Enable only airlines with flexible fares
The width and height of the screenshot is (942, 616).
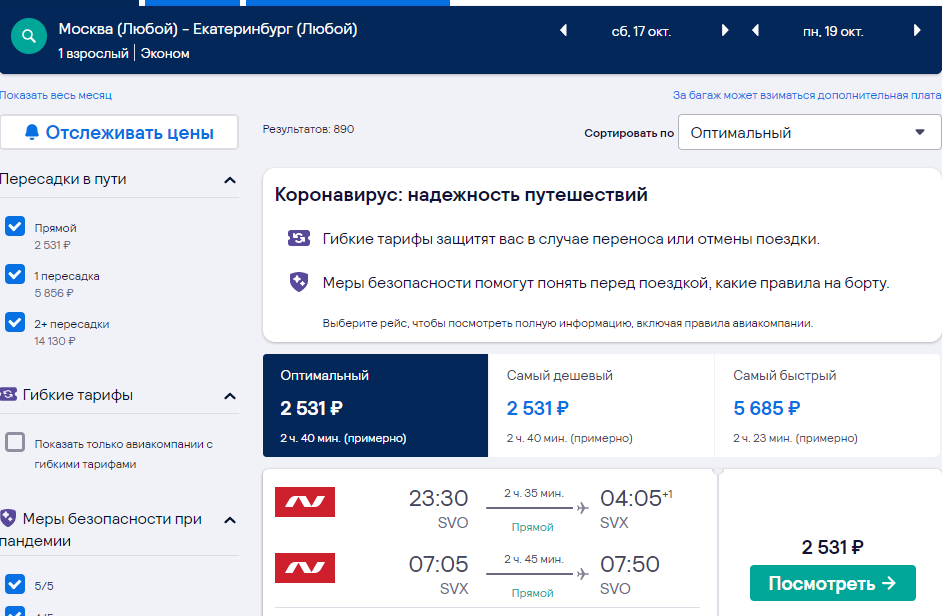pos(15,442)
